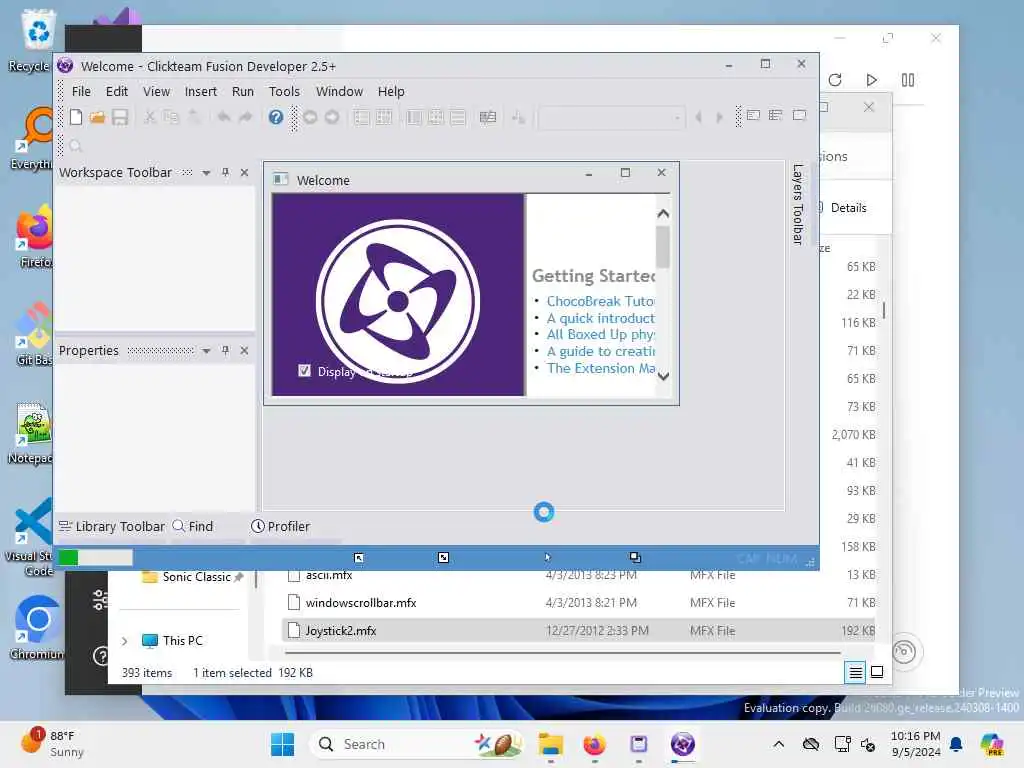Click the Previous frame left arrow
Screen dimensions: 1024x768
click(x=699, y=118)
